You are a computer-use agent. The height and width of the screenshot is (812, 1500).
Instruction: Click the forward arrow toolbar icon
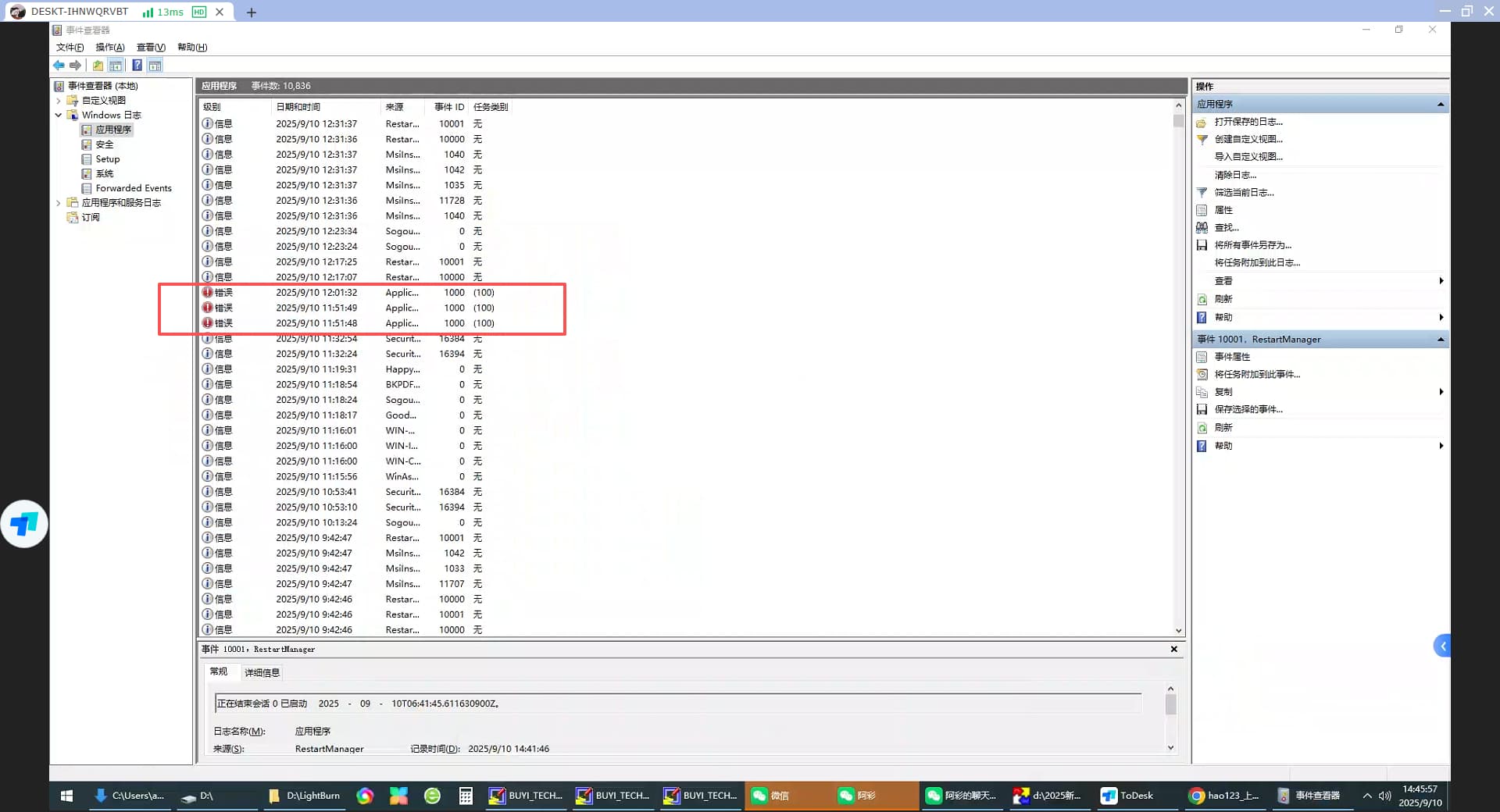(x=75, y=66)
